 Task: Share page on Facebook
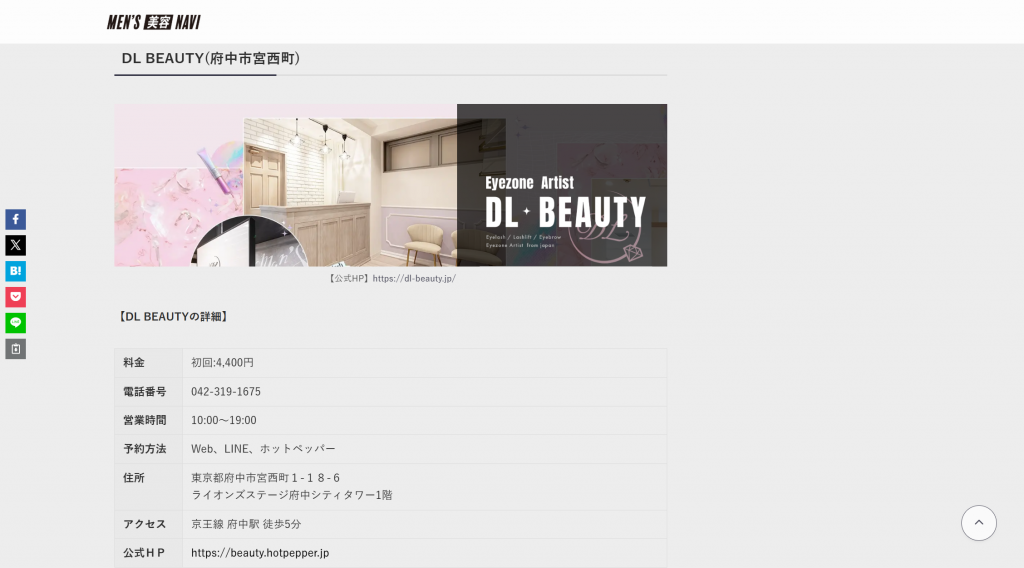[x=15, y=219]
